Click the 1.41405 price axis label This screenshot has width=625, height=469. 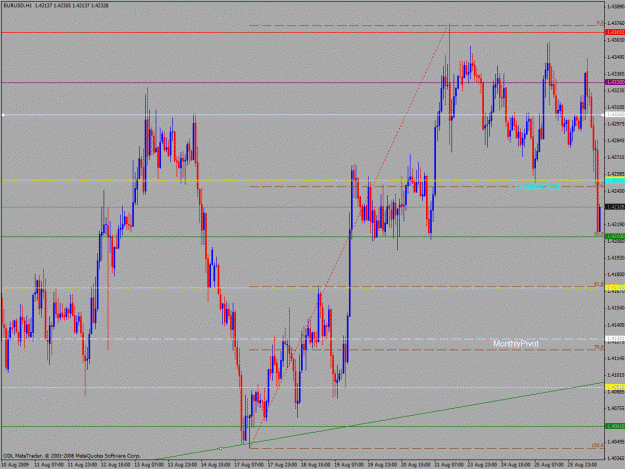click(x=616, y=325)
